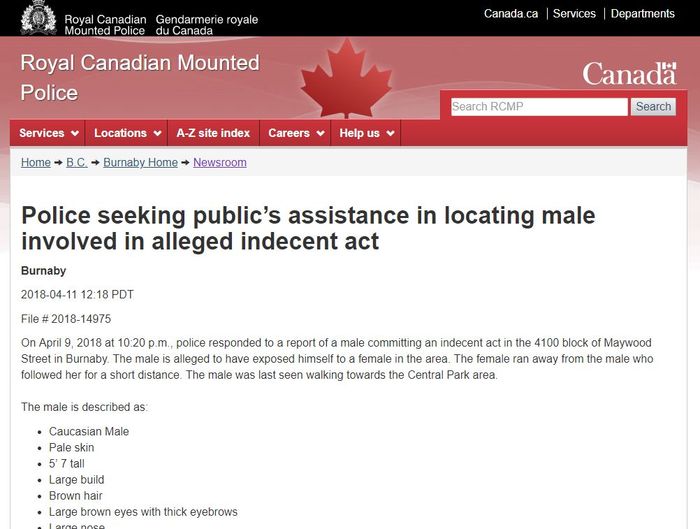The image size is (700, 529).
Task: Expand the Locations dropdown arrow
Action: pyautogui.click(x=157, y=133)
